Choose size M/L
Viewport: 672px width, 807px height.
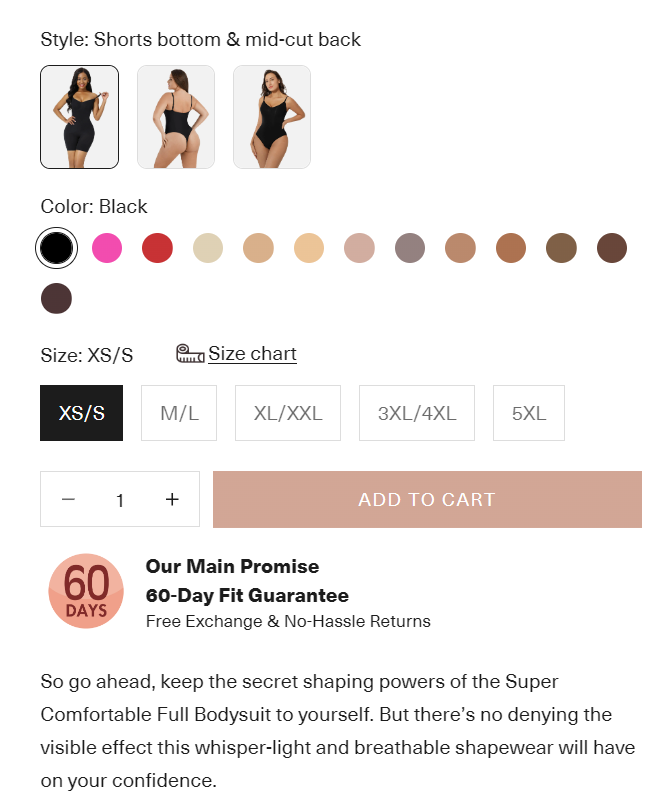[179, 413]
